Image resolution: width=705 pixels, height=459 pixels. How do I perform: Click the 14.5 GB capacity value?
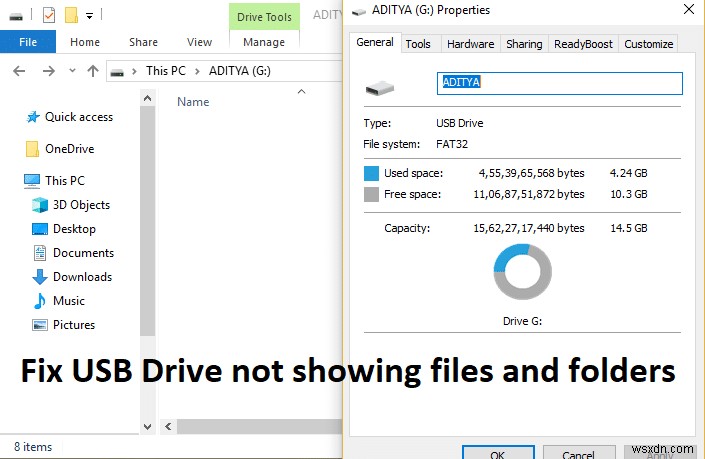(x=629, y=228)
